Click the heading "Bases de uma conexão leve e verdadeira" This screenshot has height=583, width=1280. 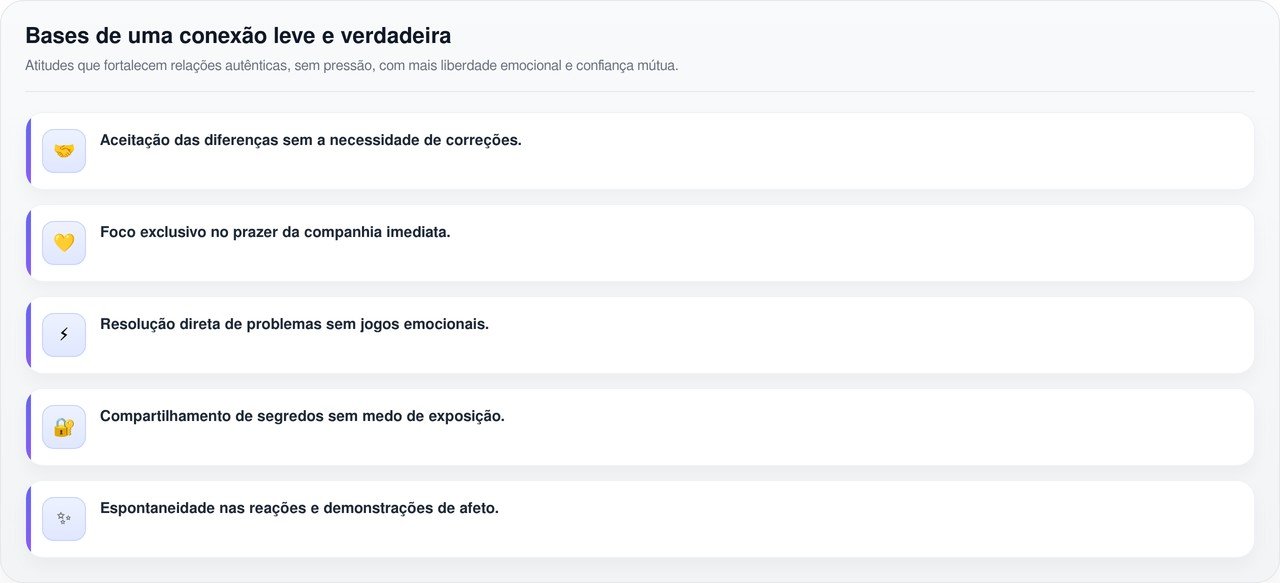pos(238,36)
